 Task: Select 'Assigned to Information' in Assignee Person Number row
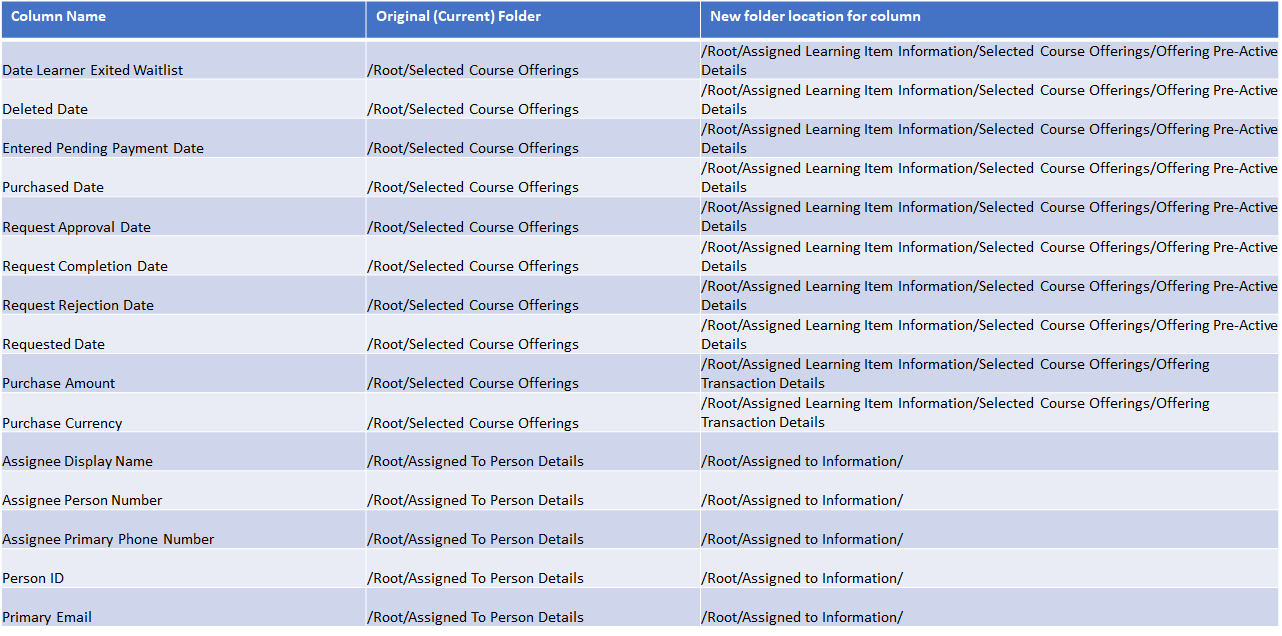tap(990, 490)
